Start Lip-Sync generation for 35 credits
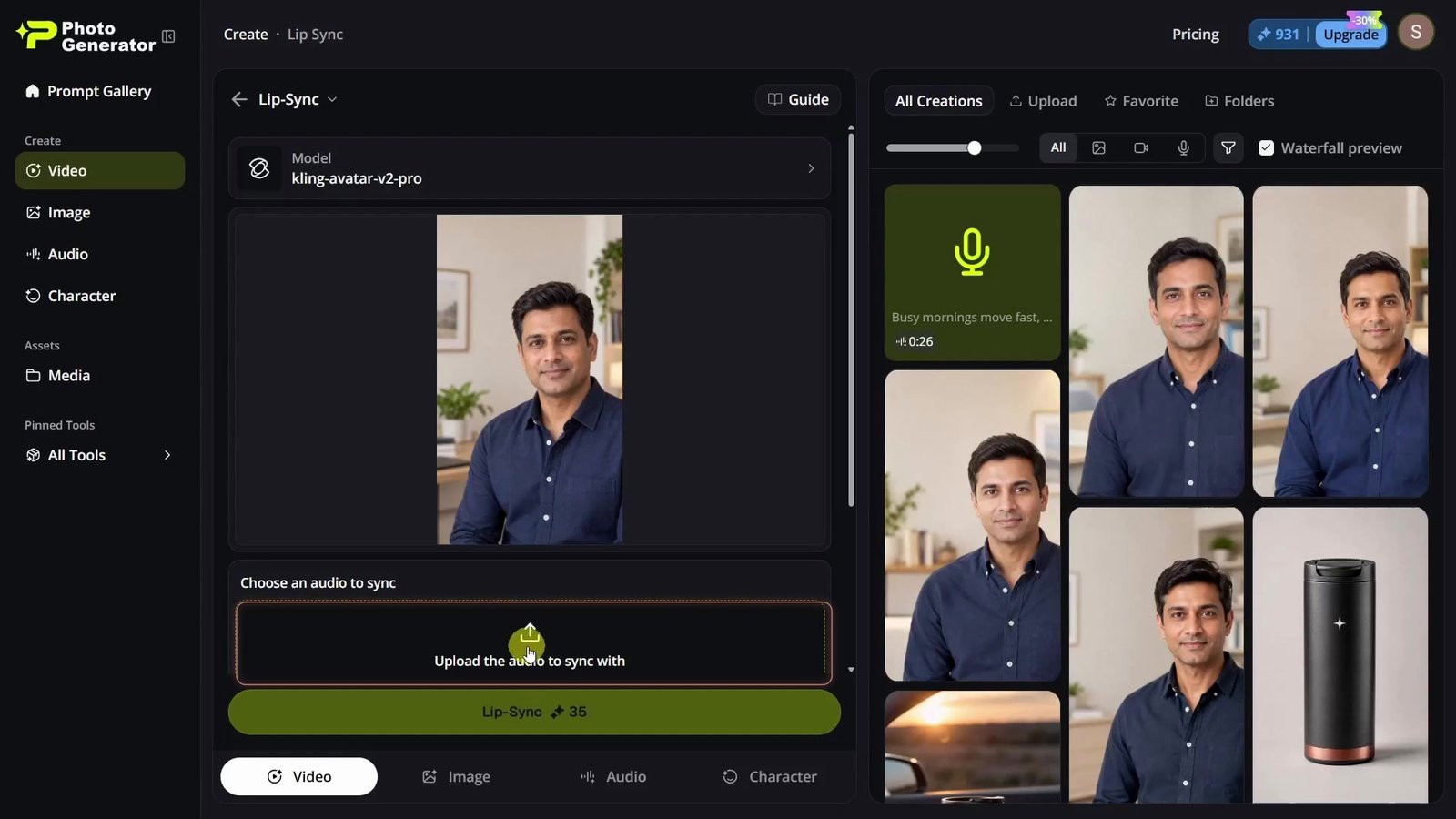This screenshot has height=819, width=1456. pos(534,712)
